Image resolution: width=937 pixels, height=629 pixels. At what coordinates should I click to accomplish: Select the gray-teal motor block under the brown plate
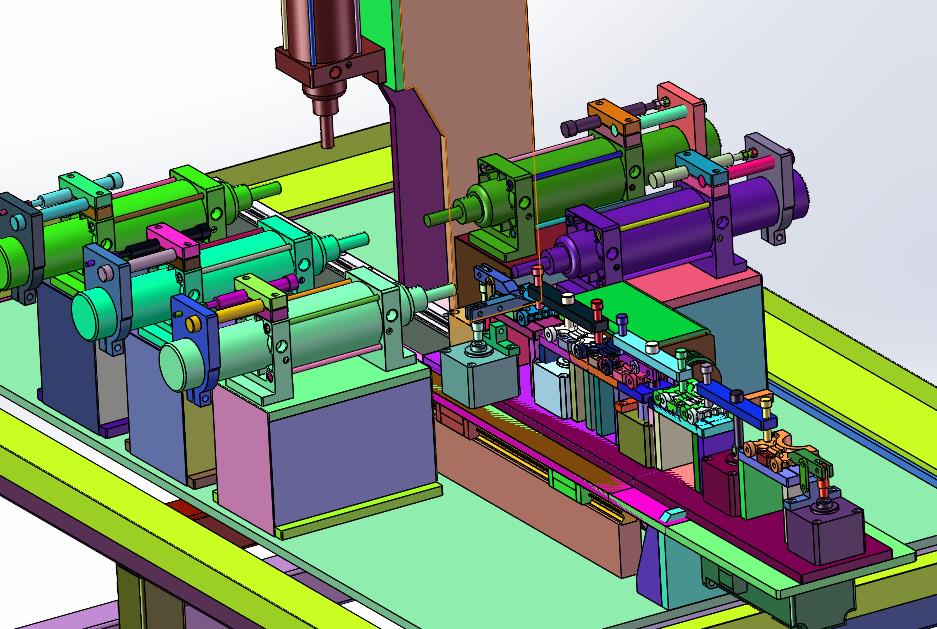point(480,376)
